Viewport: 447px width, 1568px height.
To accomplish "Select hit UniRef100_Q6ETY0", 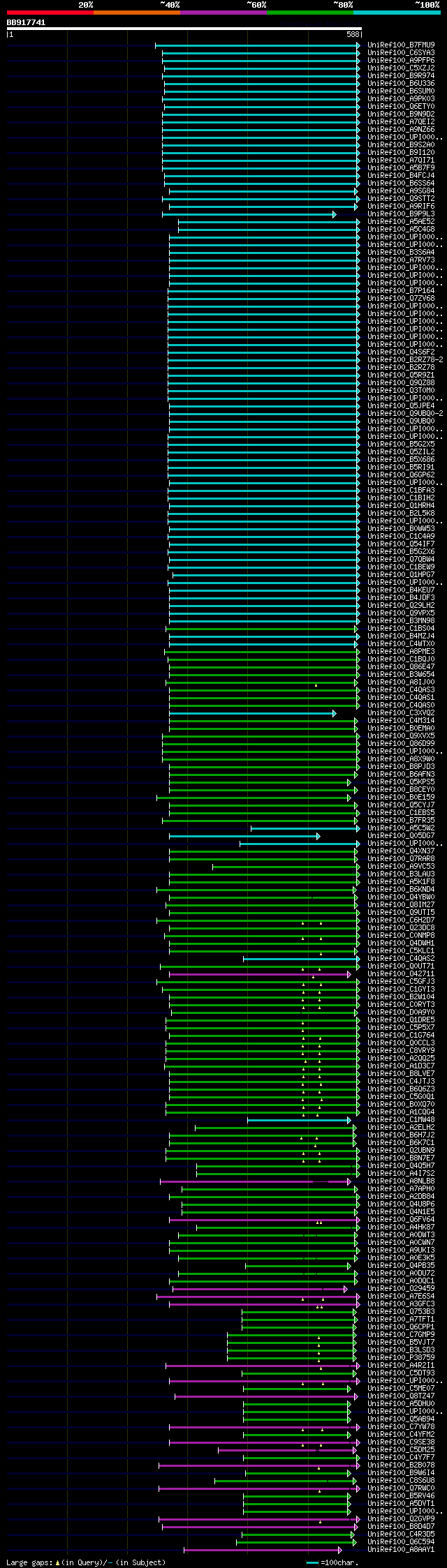I will pos(401,106).
